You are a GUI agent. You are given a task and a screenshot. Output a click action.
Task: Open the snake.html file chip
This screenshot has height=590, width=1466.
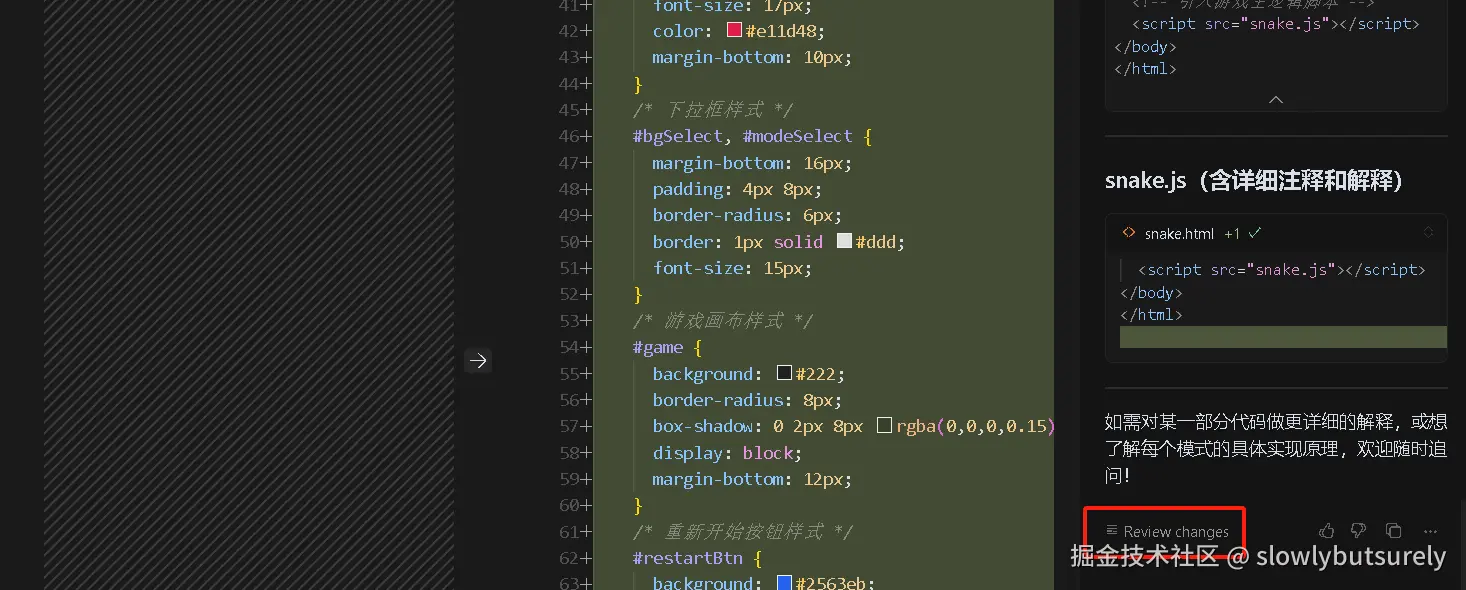[1179, 234]
